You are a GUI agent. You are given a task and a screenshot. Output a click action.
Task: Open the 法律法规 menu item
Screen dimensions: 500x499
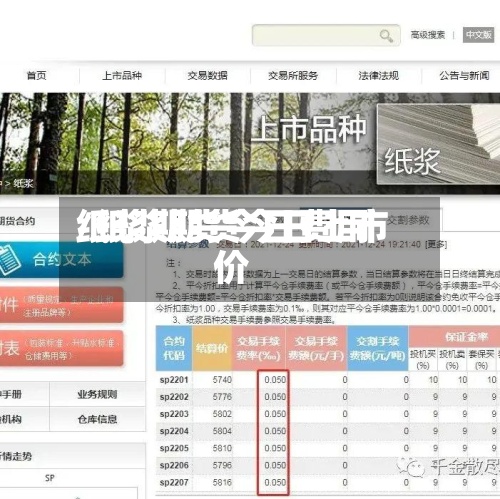(379, 75)
